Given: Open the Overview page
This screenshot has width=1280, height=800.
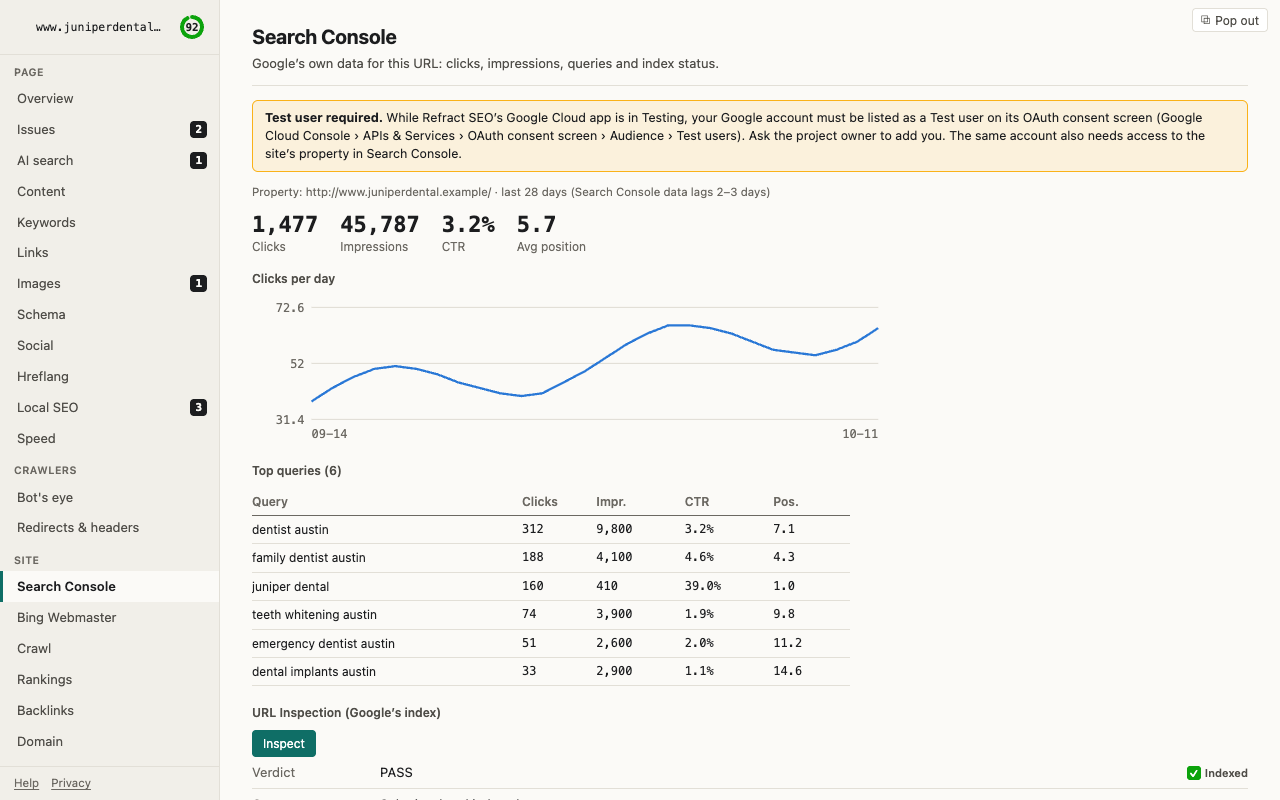Looking at the screenshot, I should [x=110, y=98].
